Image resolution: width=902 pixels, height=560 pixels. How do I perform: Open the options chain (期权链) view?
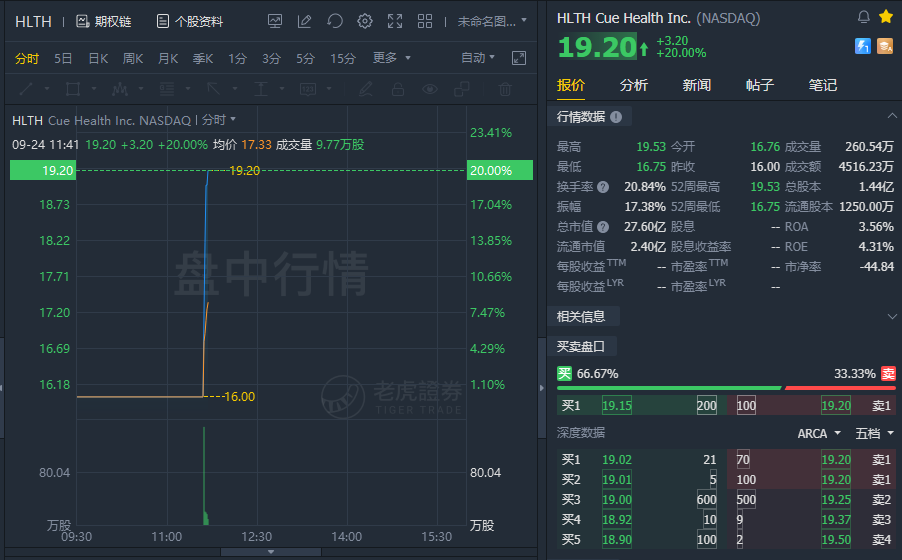[104, 22]
